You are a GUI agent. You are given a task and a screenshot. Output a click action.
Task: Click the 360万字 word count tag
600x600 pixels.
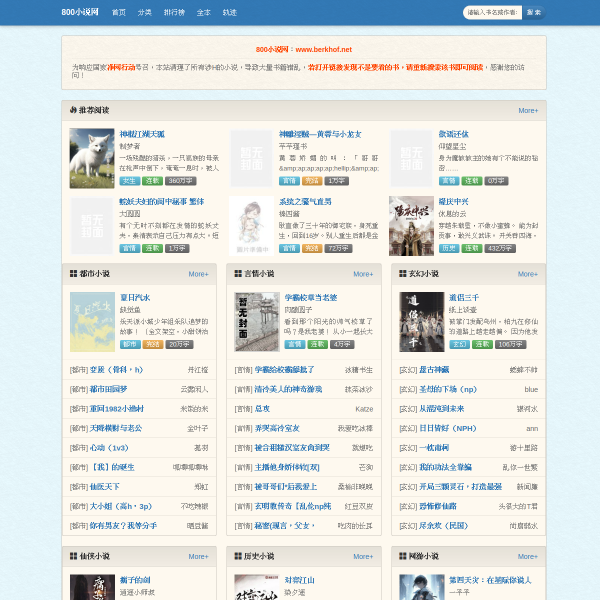[181, 181]
